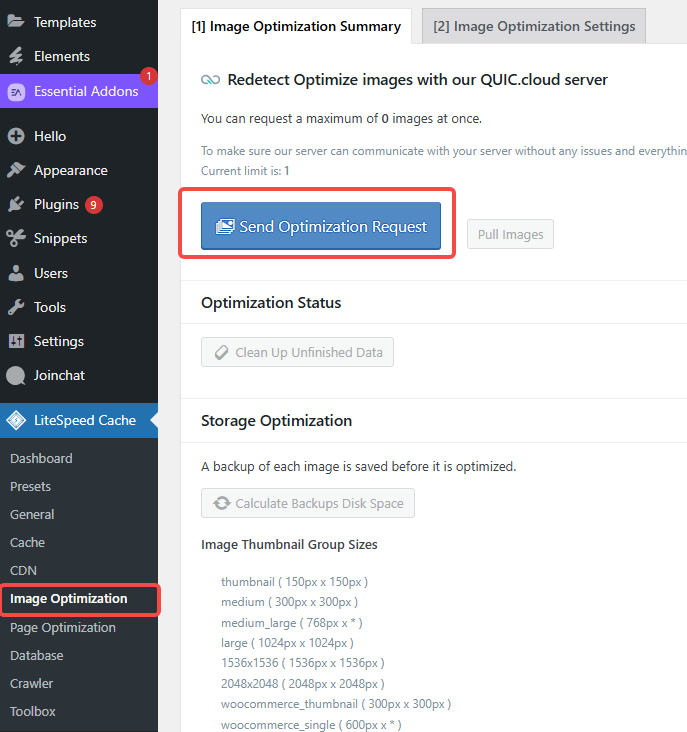
Task: Open the Plugins menu
Action: pyautogui.click(x=79, y=204)
